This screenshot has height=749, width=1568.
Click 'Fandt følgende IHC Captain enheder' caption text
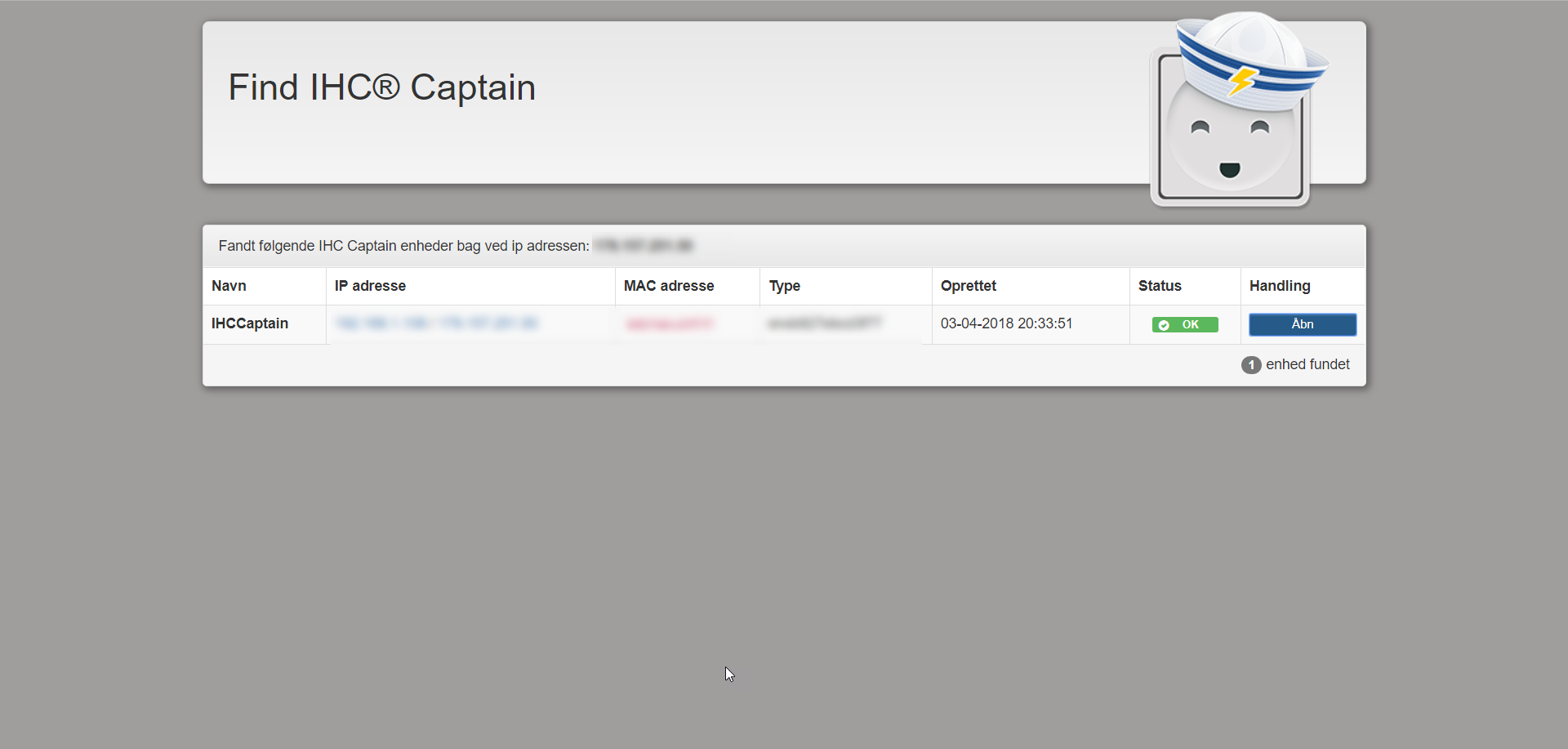pyautogui.click(x=403, y=246)
